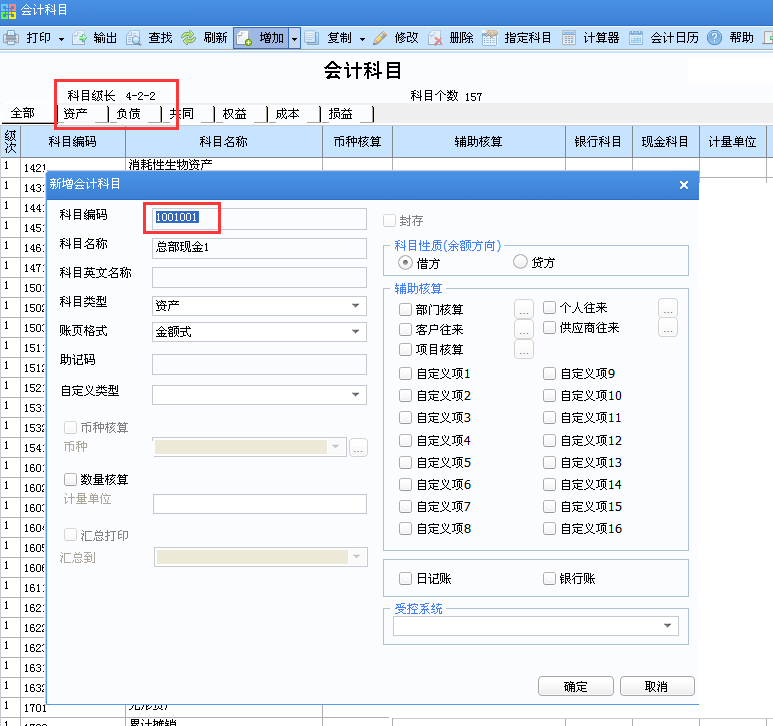Screen dimensions: 773x726
Task: Click the ellipsis button beside 部门核算
Action: click(x=524, y=310)
